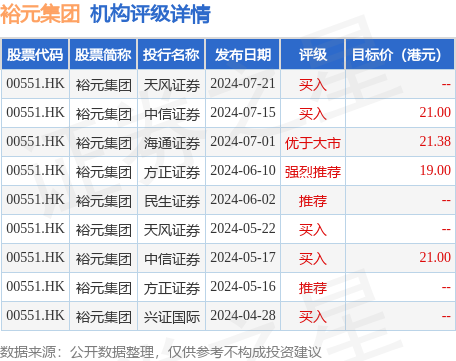Click the 裕元集团 title text
Screen dimensions: 456x361
[40, 14]
